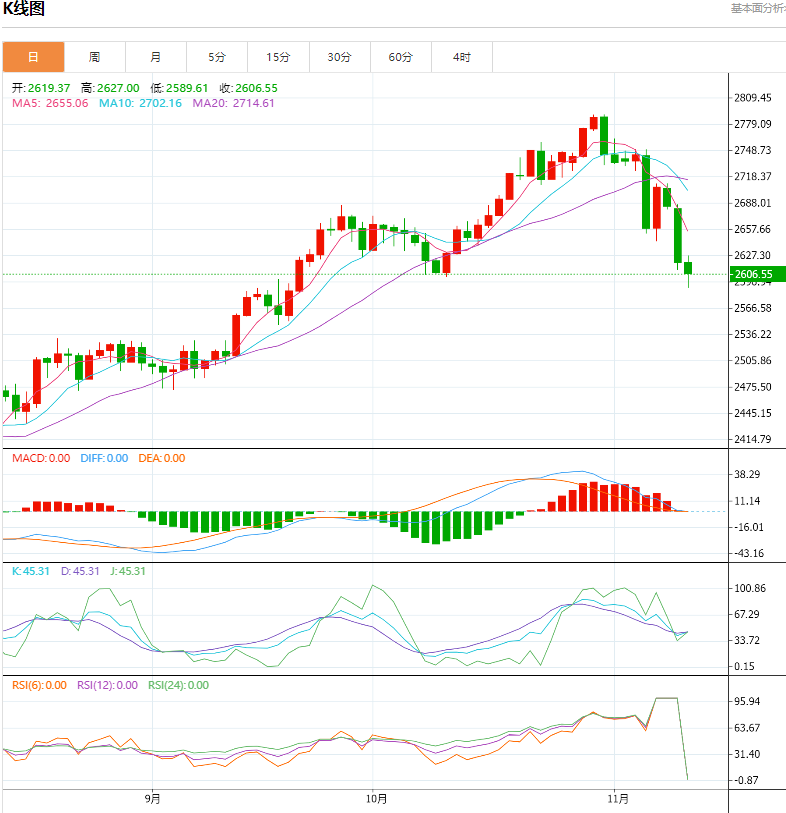Switch to the 月 monthly tab
The height and width of the screenshot is (813, 786).
click(x=156, y=57)
